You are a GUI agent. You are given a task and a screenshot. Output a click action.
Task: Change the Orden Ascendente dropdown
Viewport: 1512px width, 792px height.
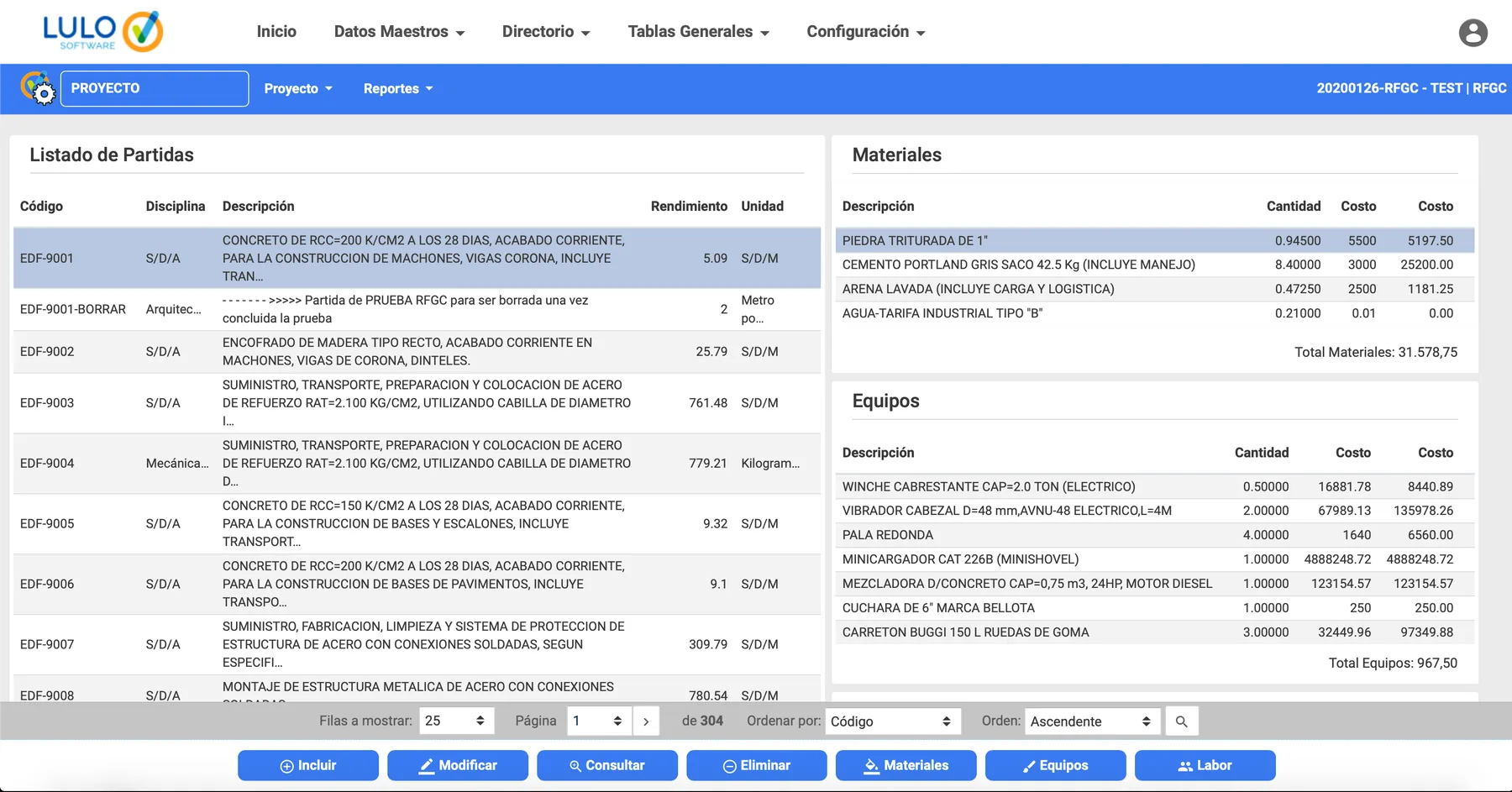[1092, 721]
